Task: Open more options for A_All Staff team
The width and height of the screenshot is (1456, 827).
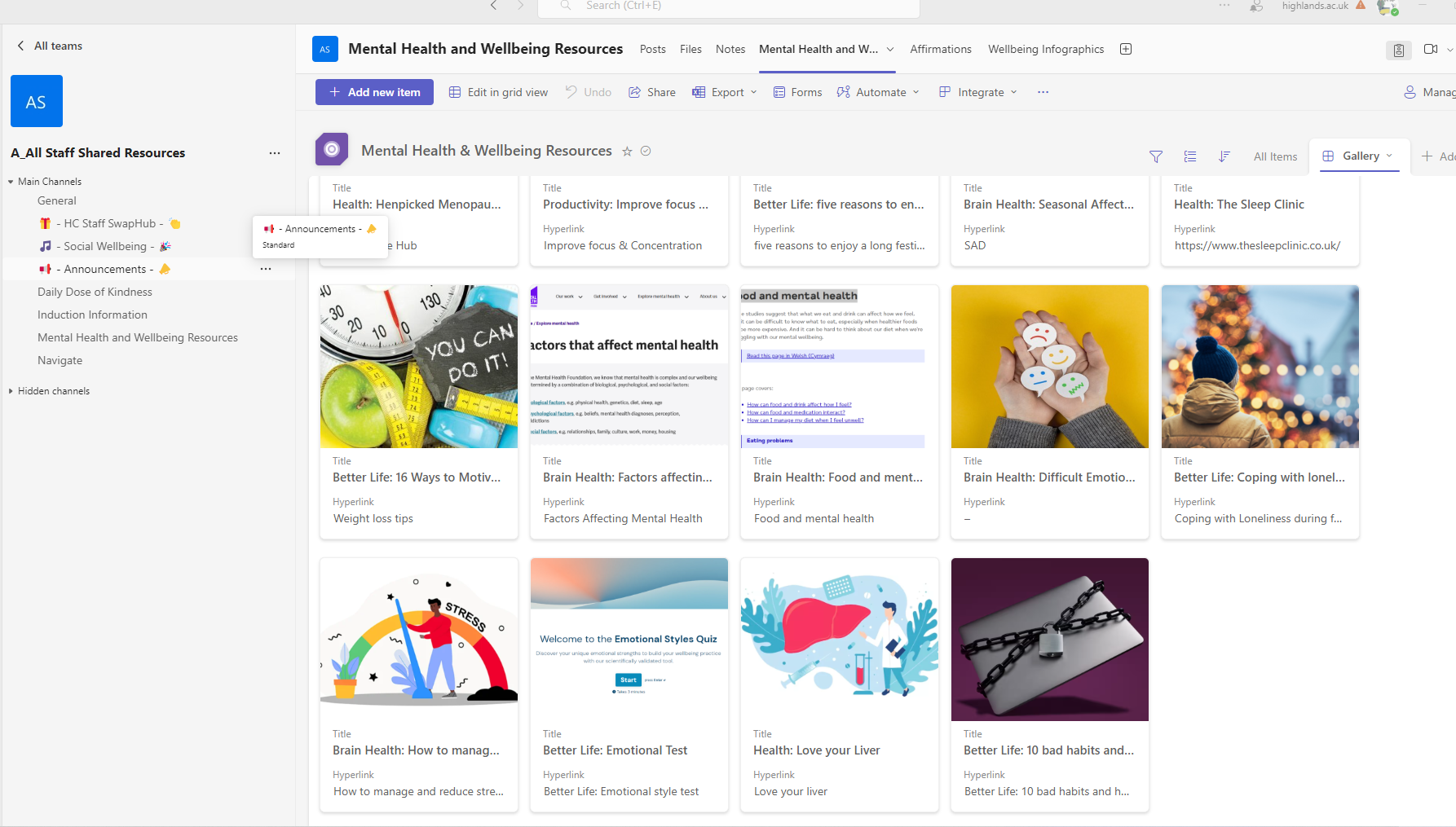Action: (x=275, y=153)
